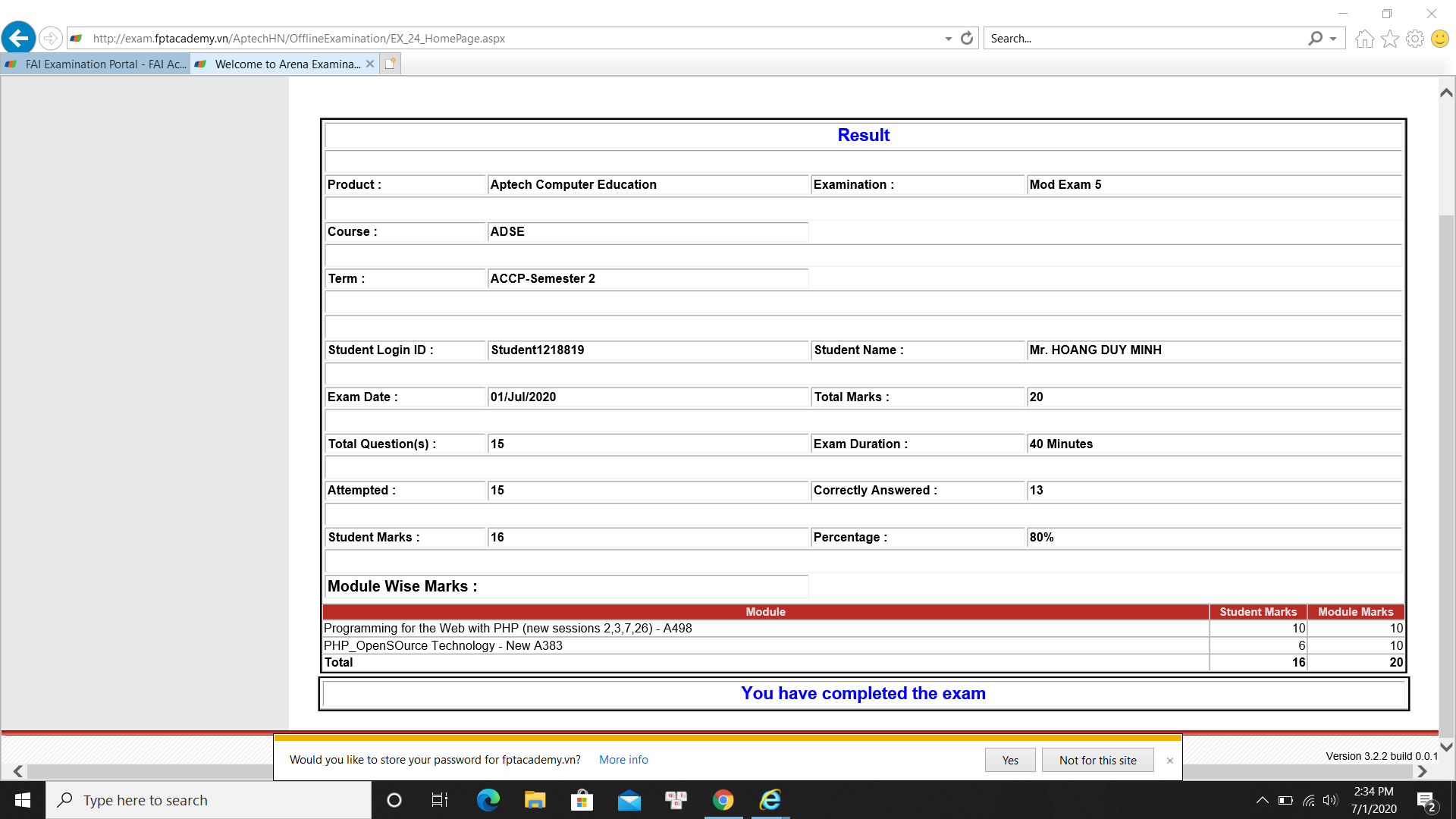Open Action Center notifications icon
The image size is (1456, 819).
click(1426, 801)
